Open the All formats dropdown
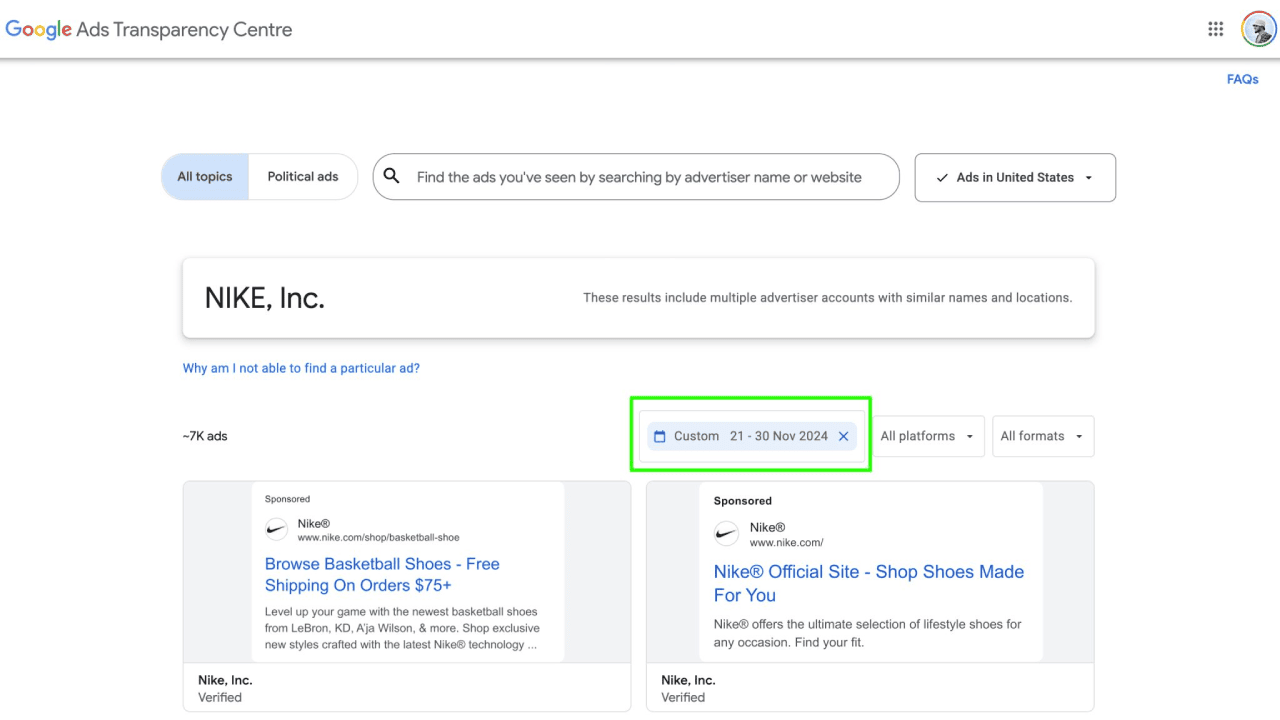Image resolution: width=1280 pixels, height=720 pixels. click(1042, 436)
